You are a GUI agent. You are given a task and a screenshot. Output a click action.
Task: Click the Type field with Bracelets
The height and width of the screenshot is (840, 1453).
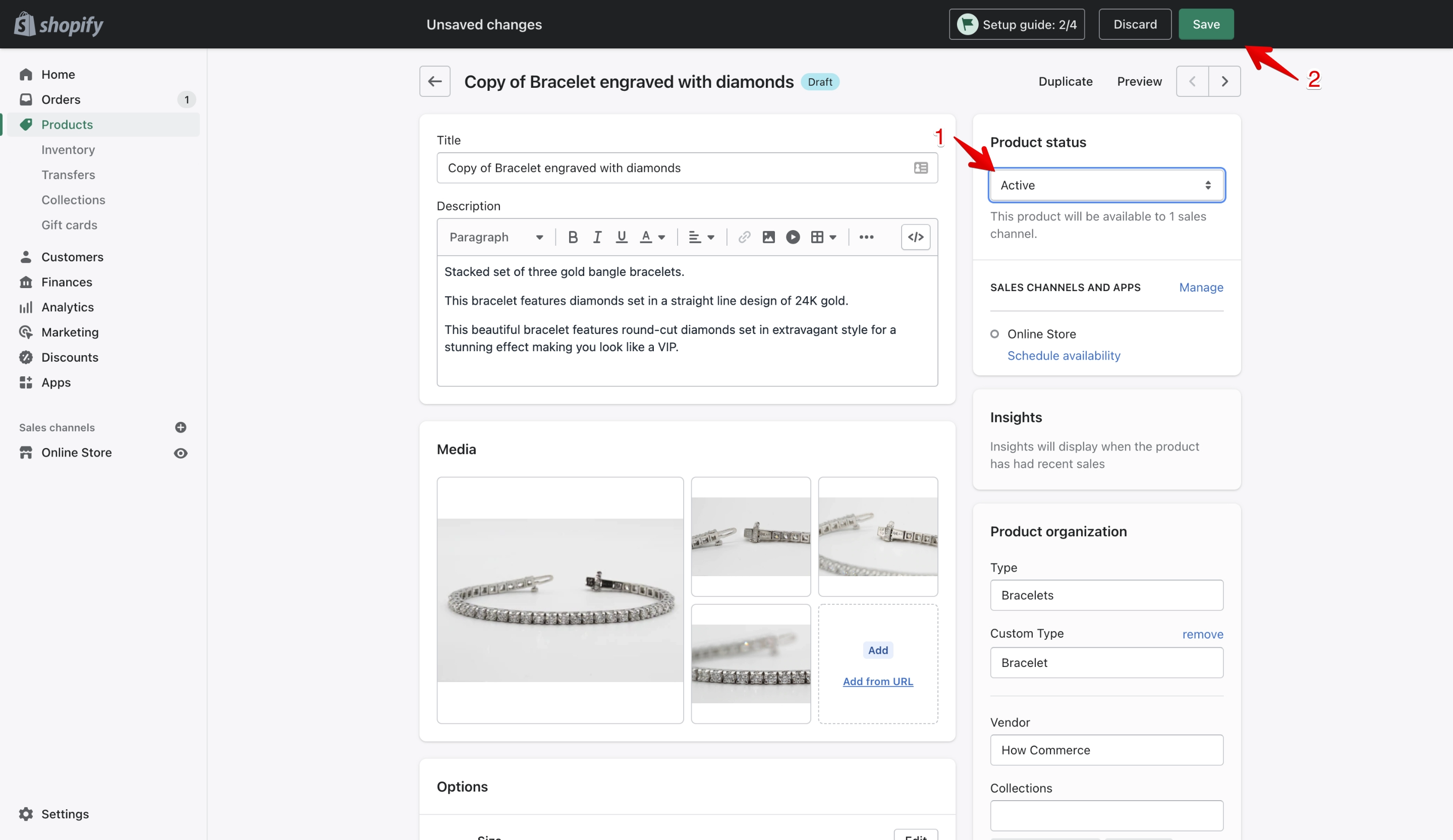tap(1106, 595)
